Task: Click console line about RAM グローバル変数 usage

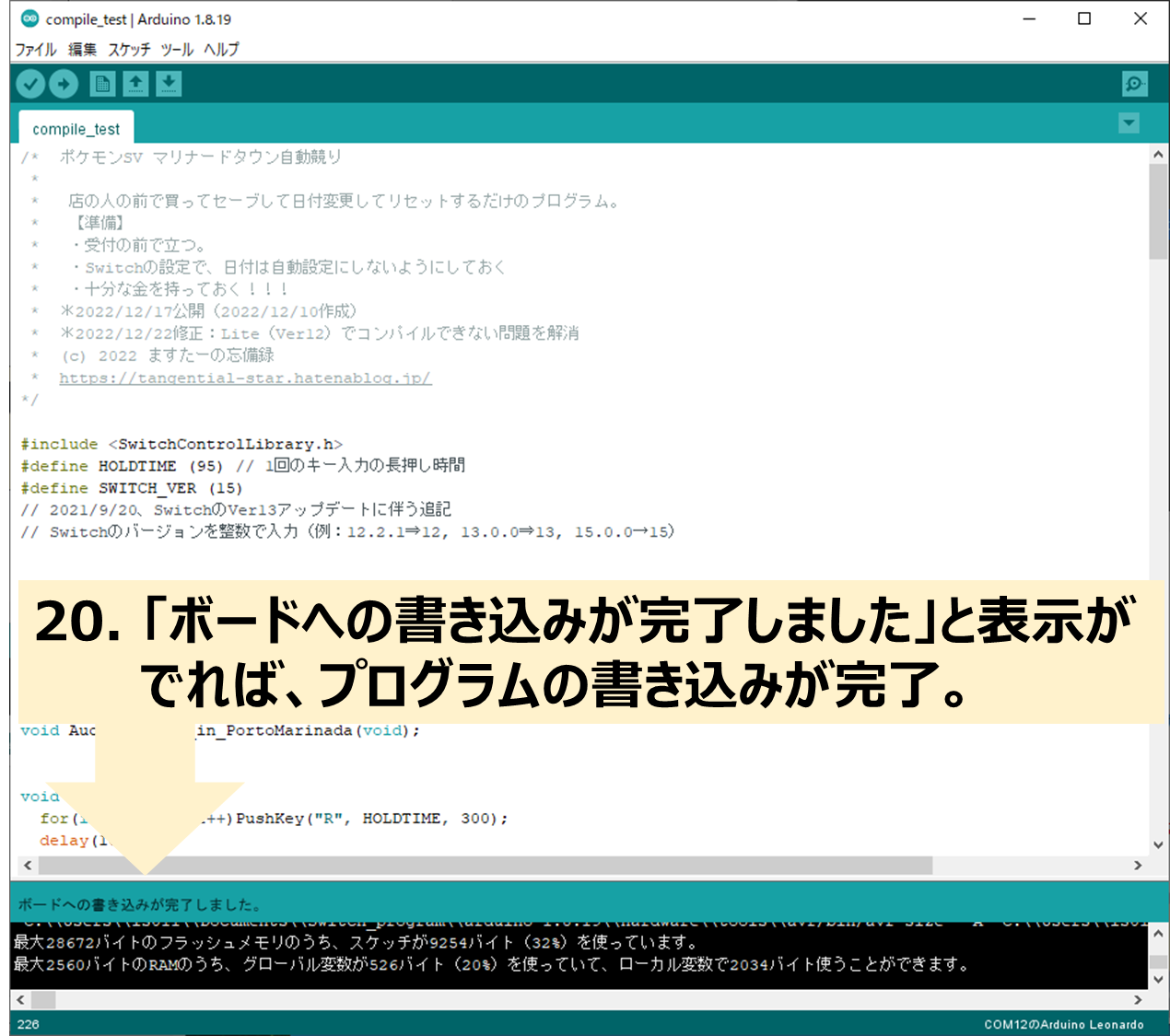Action: (x=493, y=964)
